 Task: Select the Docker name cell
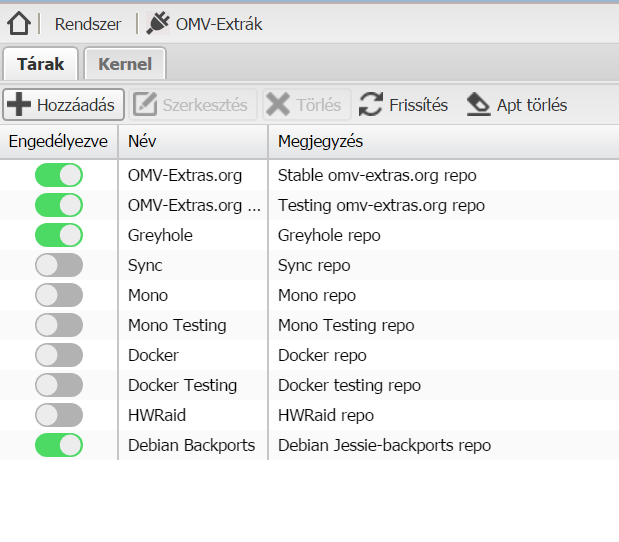pyautogui.click(x=193, y=355)
